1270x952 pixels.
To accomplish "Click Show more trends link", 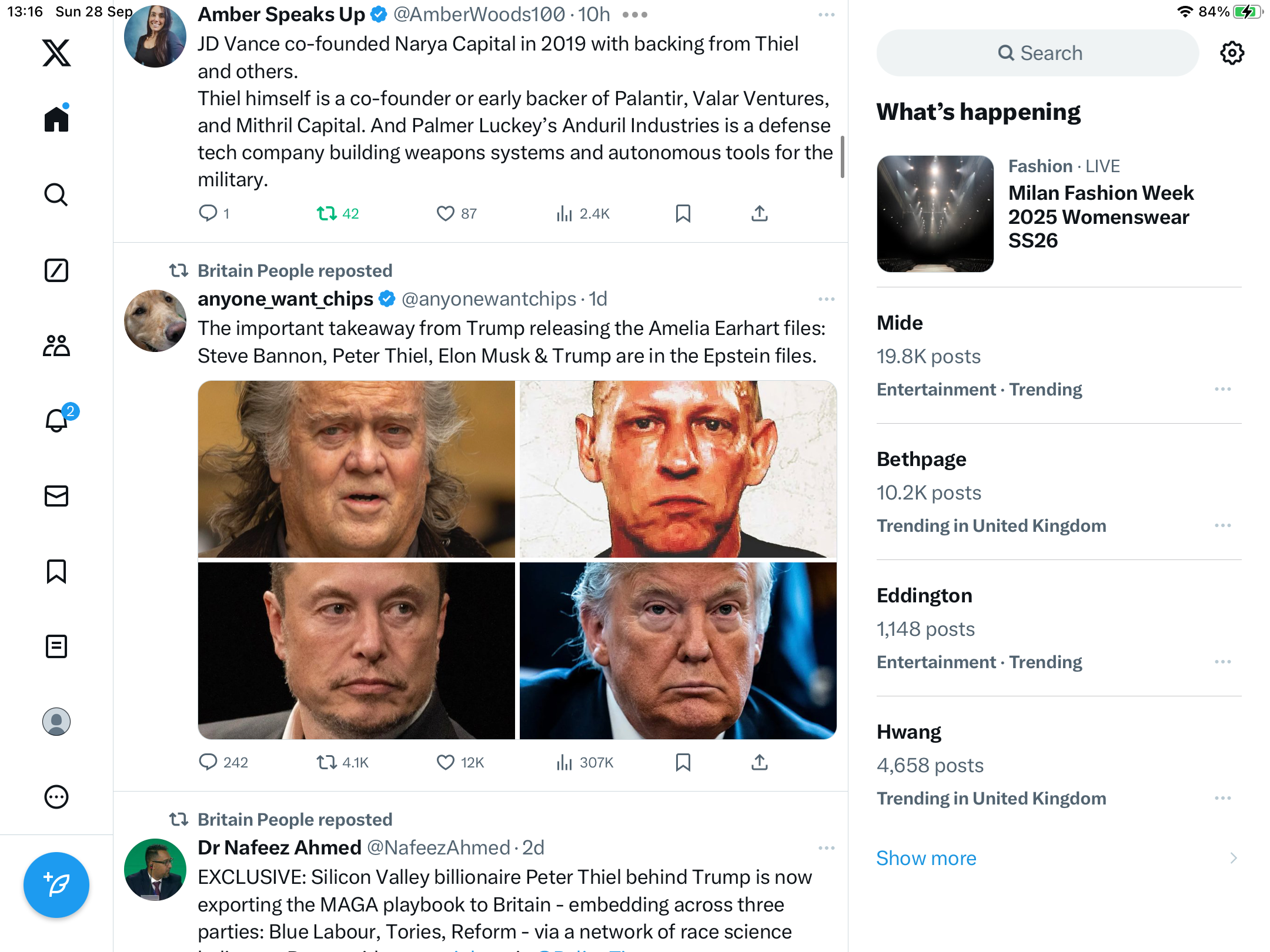I will click(x=926, y=858).
